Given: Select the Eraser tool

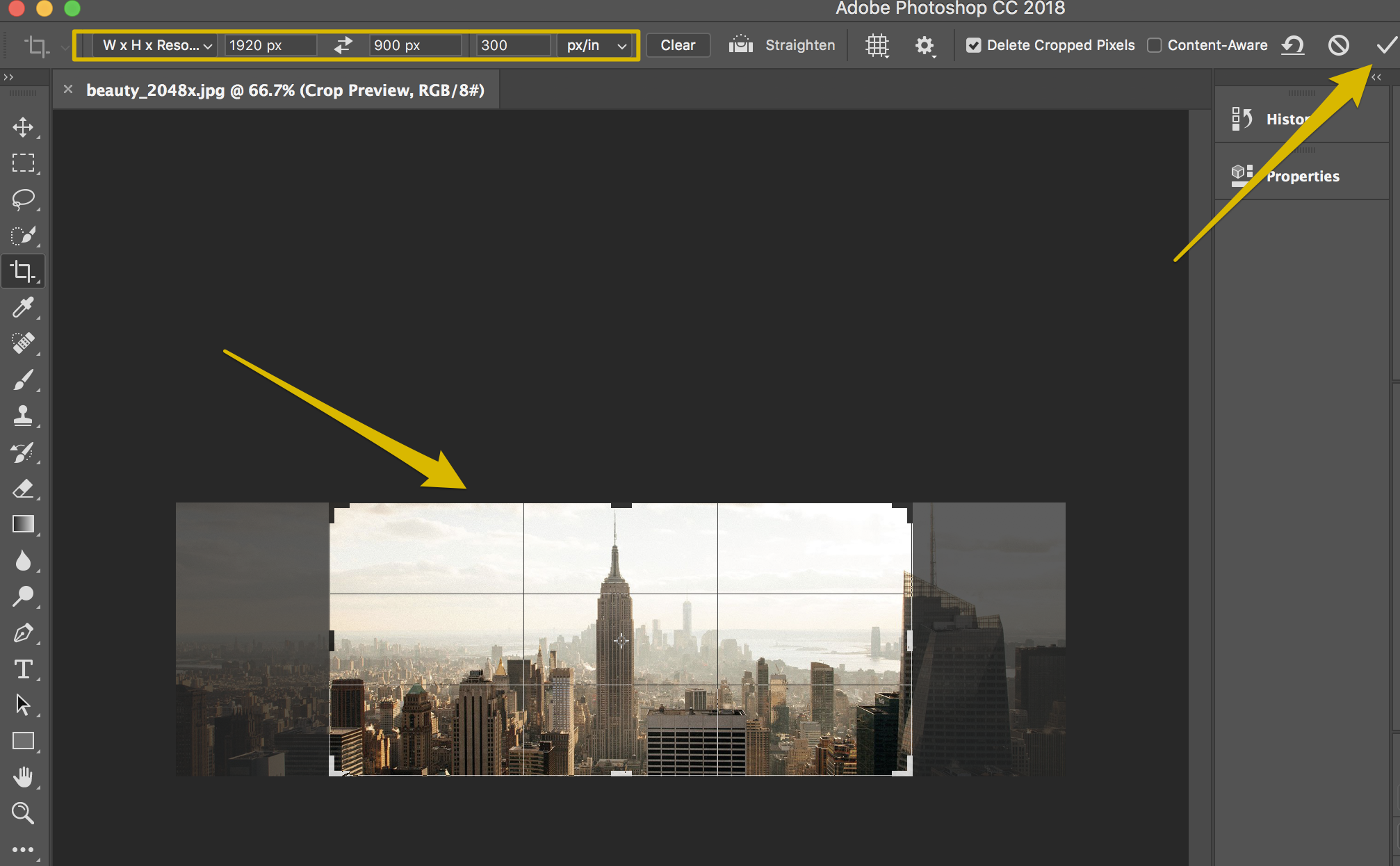Looking at the screenshot, I should (23, 489).
